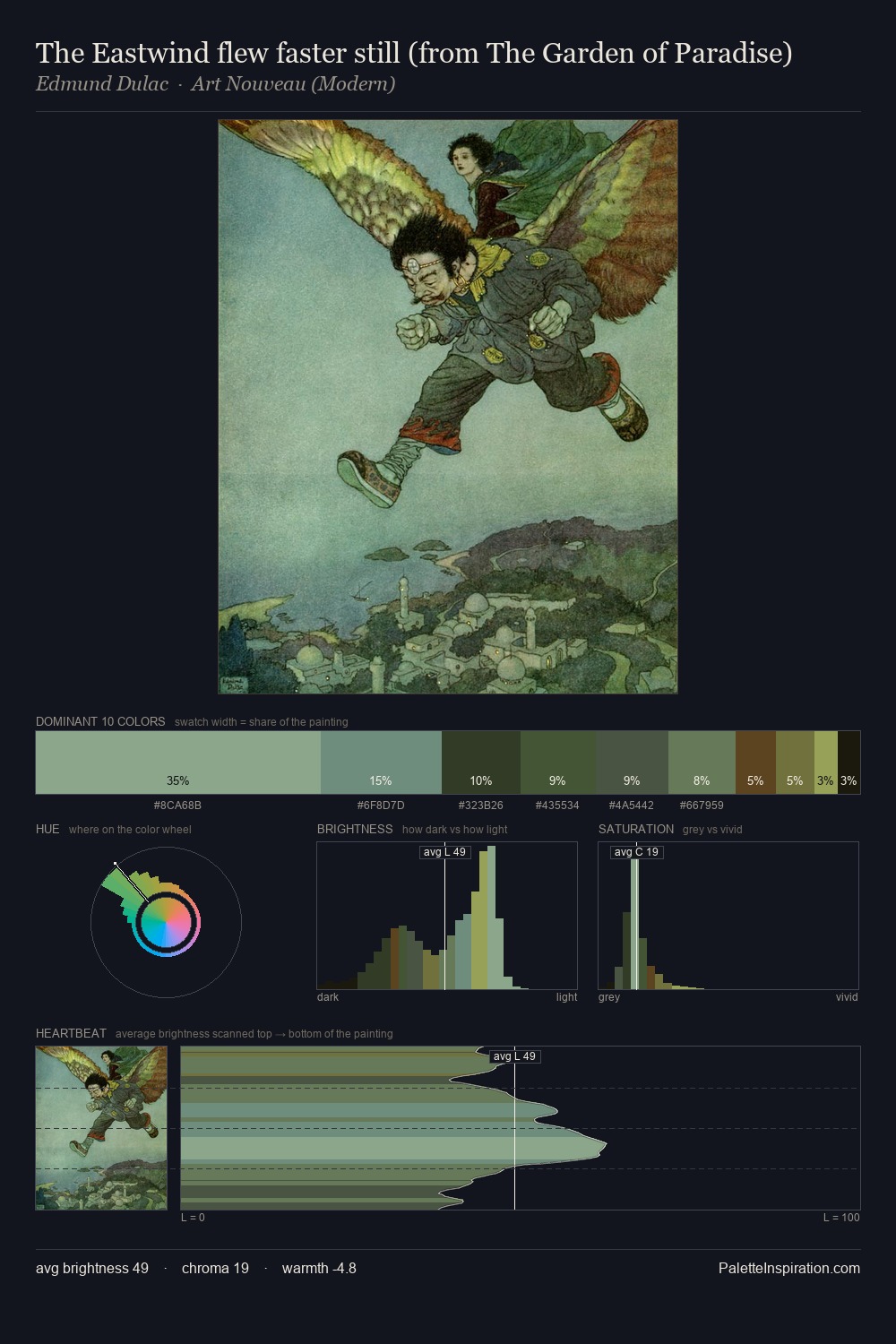Click the brightness histogram chart

pyautogui.click(x=447, y=916)
